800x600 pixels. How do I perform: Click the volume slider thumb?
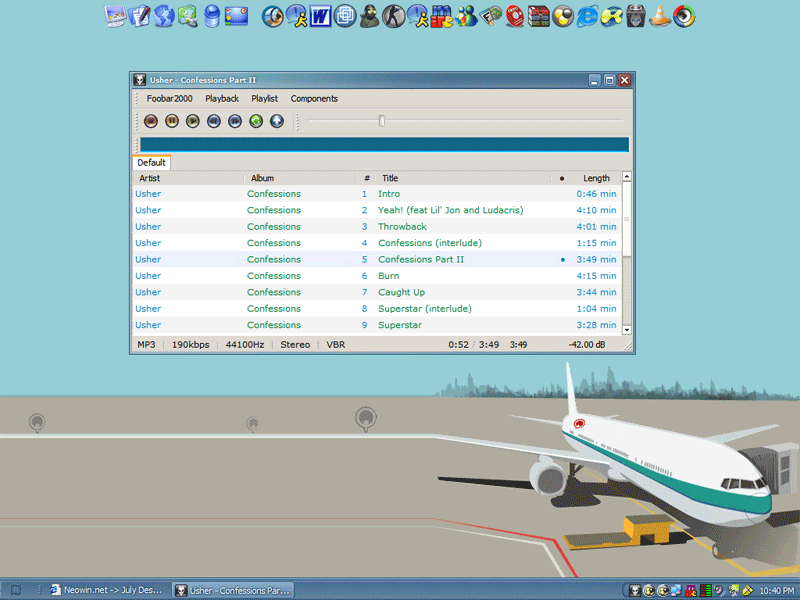point(382,121)
